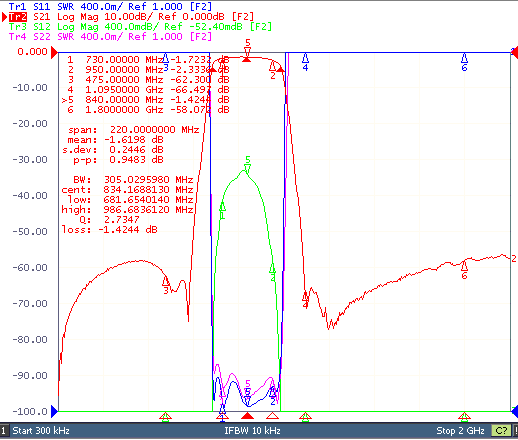Click the low: 681.6540140 MHz readout
The height and width of the screenshot is (440, 518).
coord(130,200)
